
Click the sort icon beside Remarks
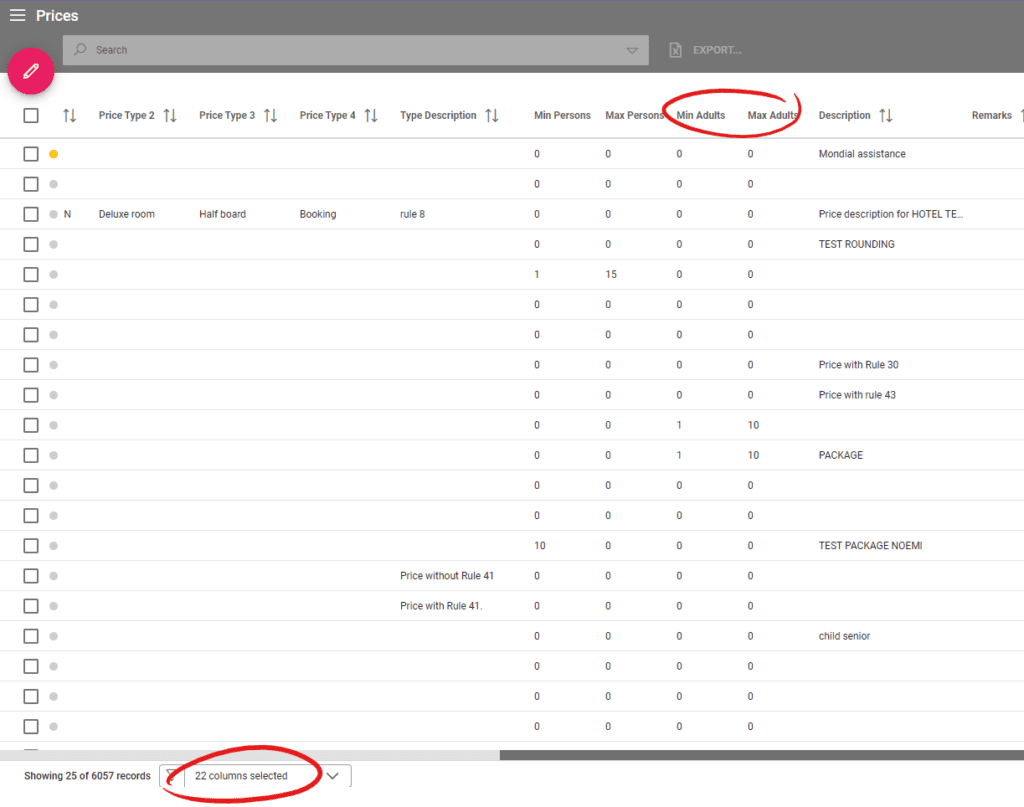(1019, 114)
